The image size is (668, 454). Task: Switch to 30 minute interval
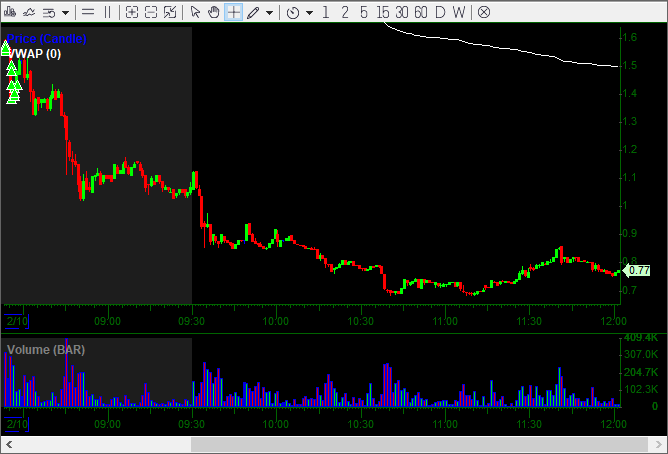(401, 12)
